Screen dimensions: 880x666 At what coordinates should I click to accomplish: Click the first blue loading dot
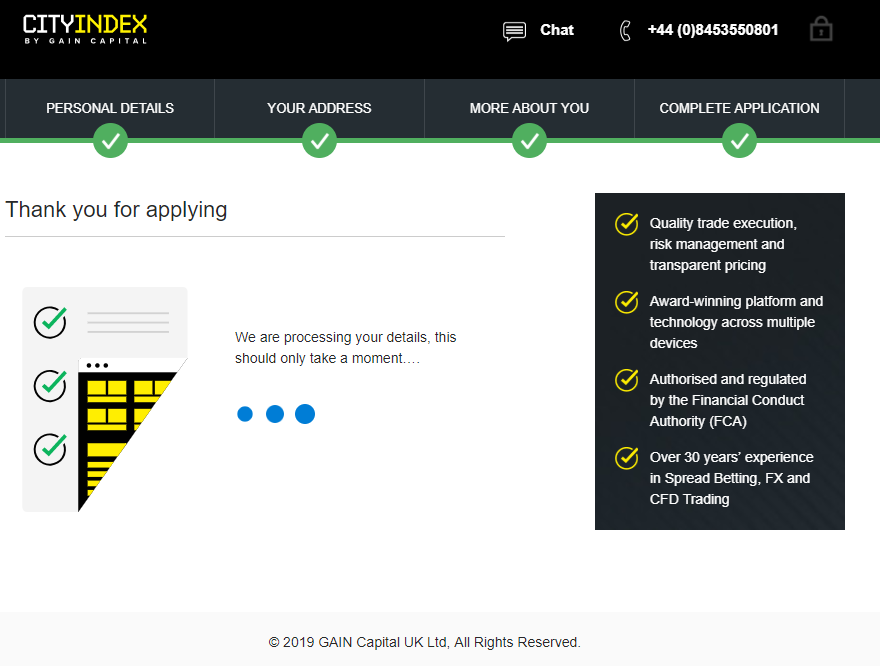[245, 414]
